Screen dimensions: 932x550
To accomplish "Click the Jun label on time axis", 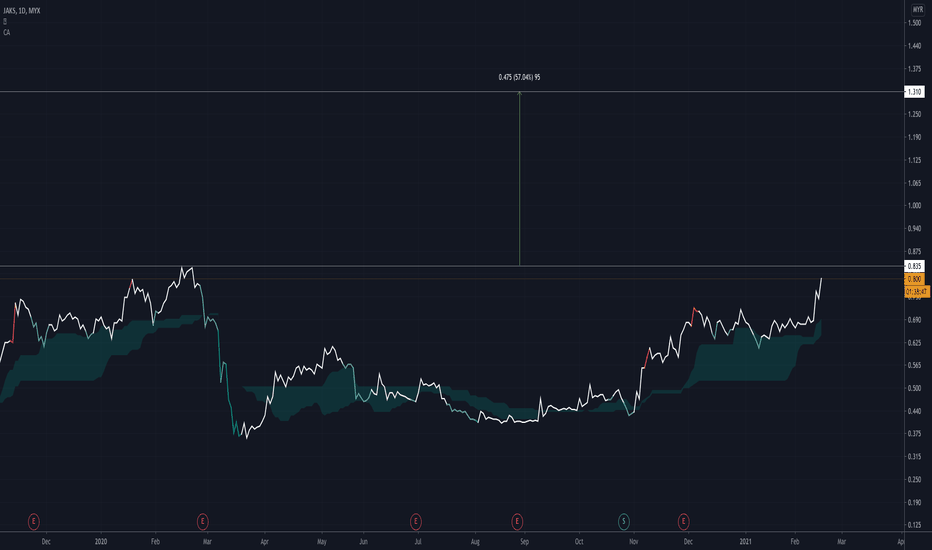I will click(x=363, y=542).
